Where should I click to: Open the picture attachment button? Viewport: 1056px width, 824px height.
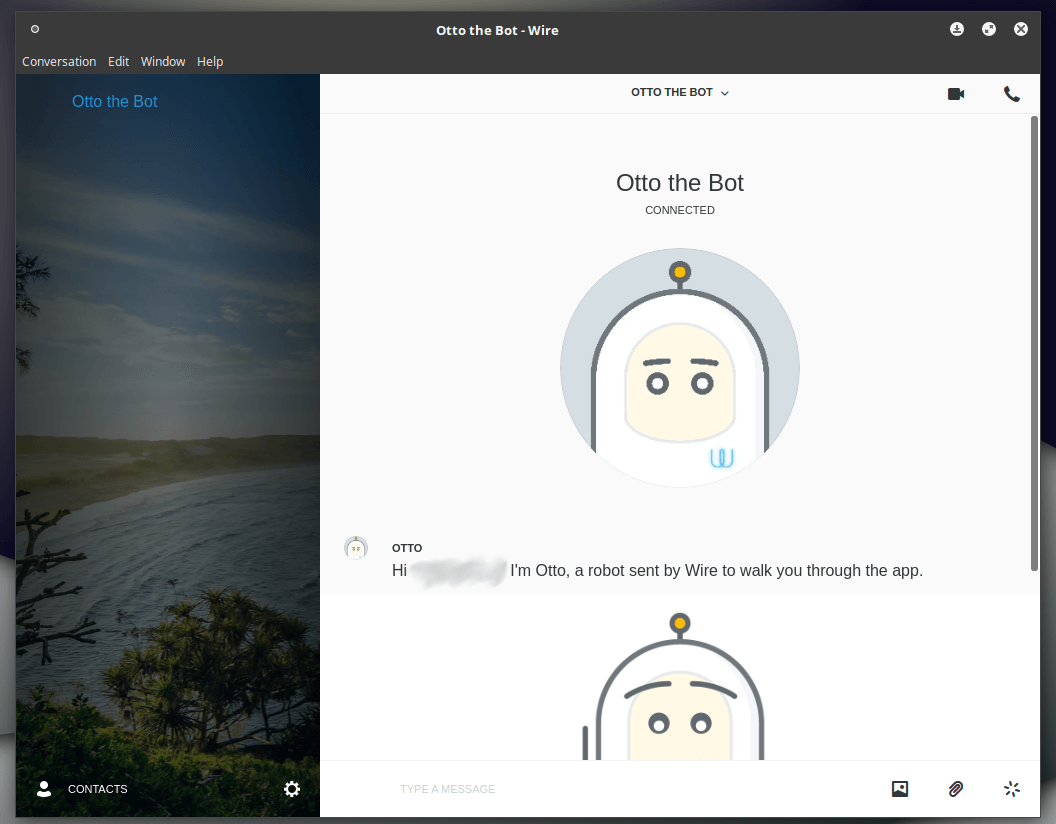pos(900,788)
